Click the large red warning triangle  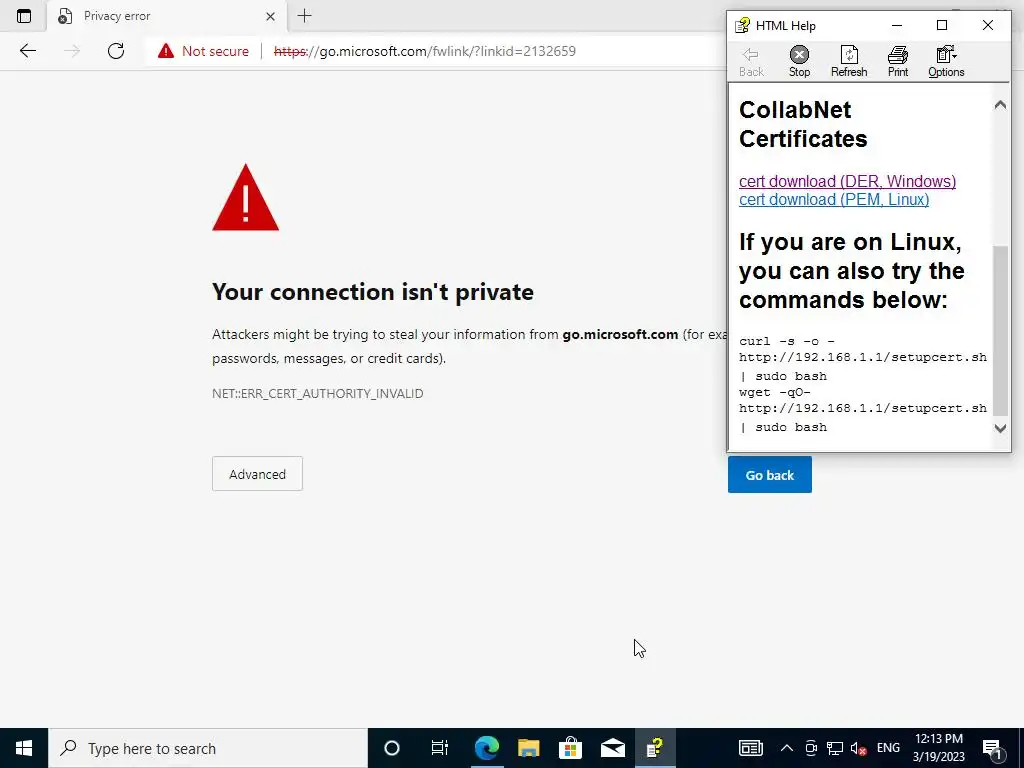coord(246,197)
